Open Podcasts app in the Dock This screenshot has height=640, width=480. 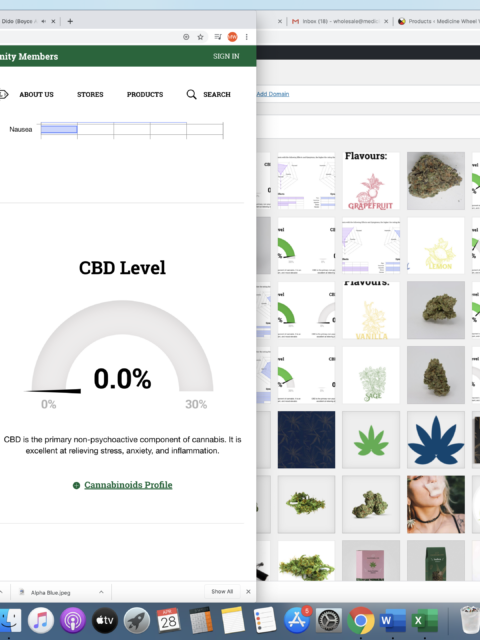click(x=73, y=620)
